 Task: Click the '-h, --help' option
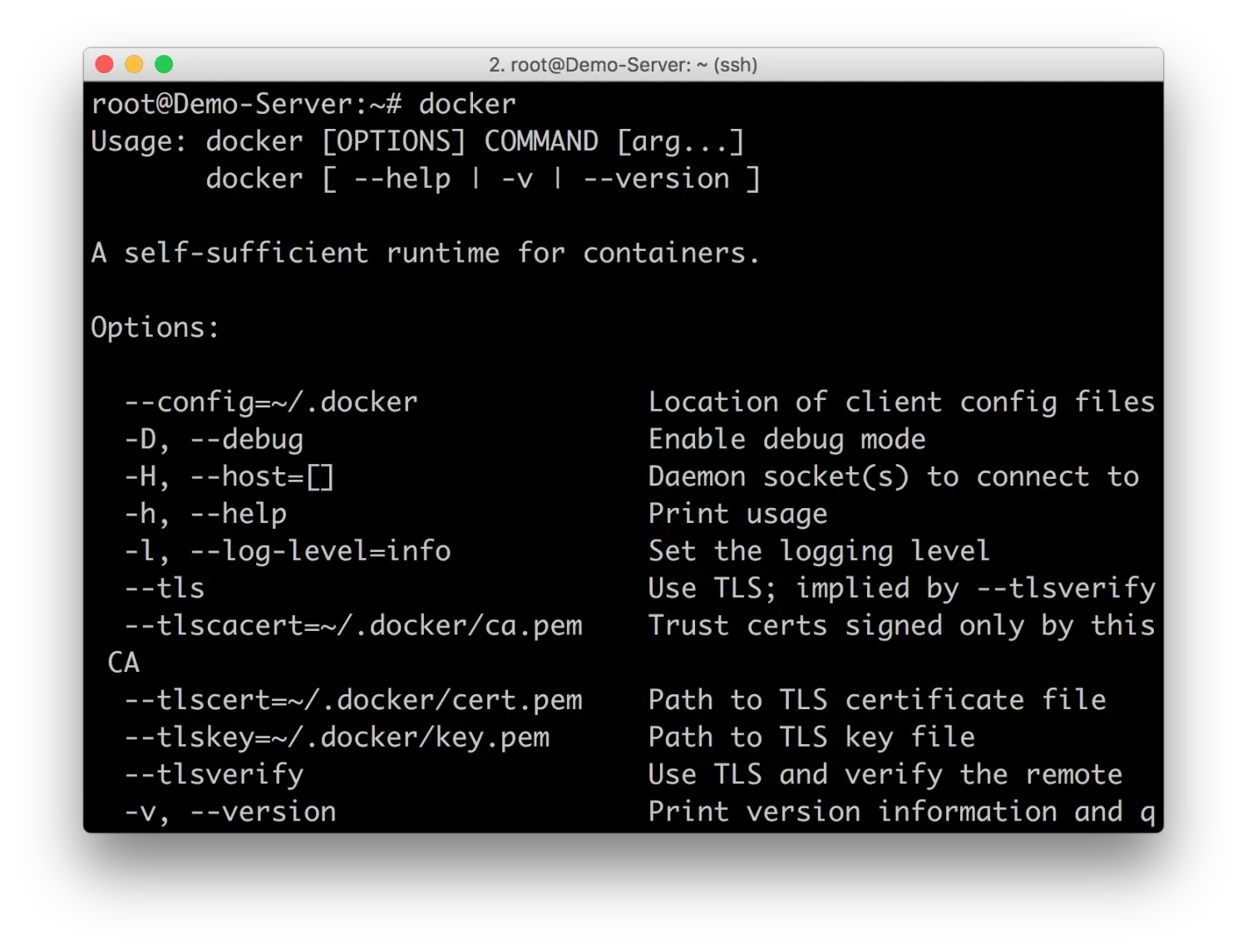click(x=205, y=514)
